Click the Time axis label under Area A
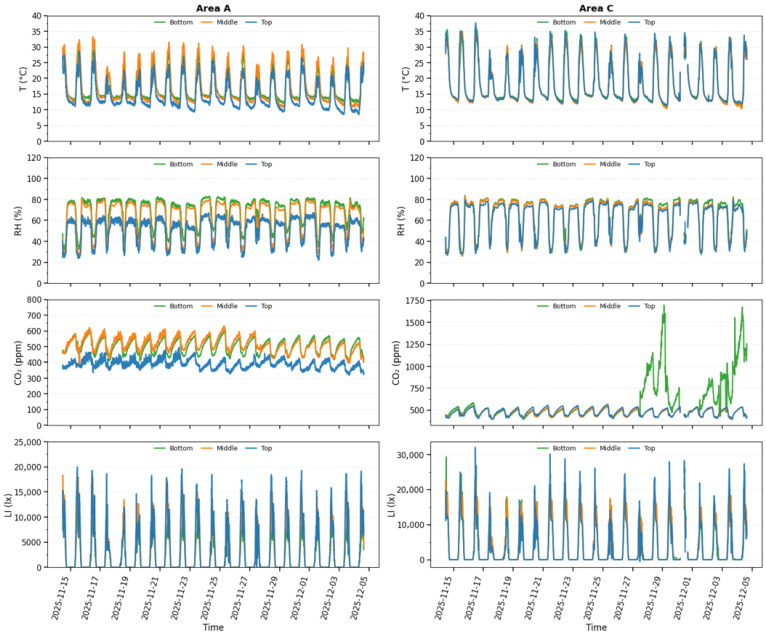 pos(213,627)
